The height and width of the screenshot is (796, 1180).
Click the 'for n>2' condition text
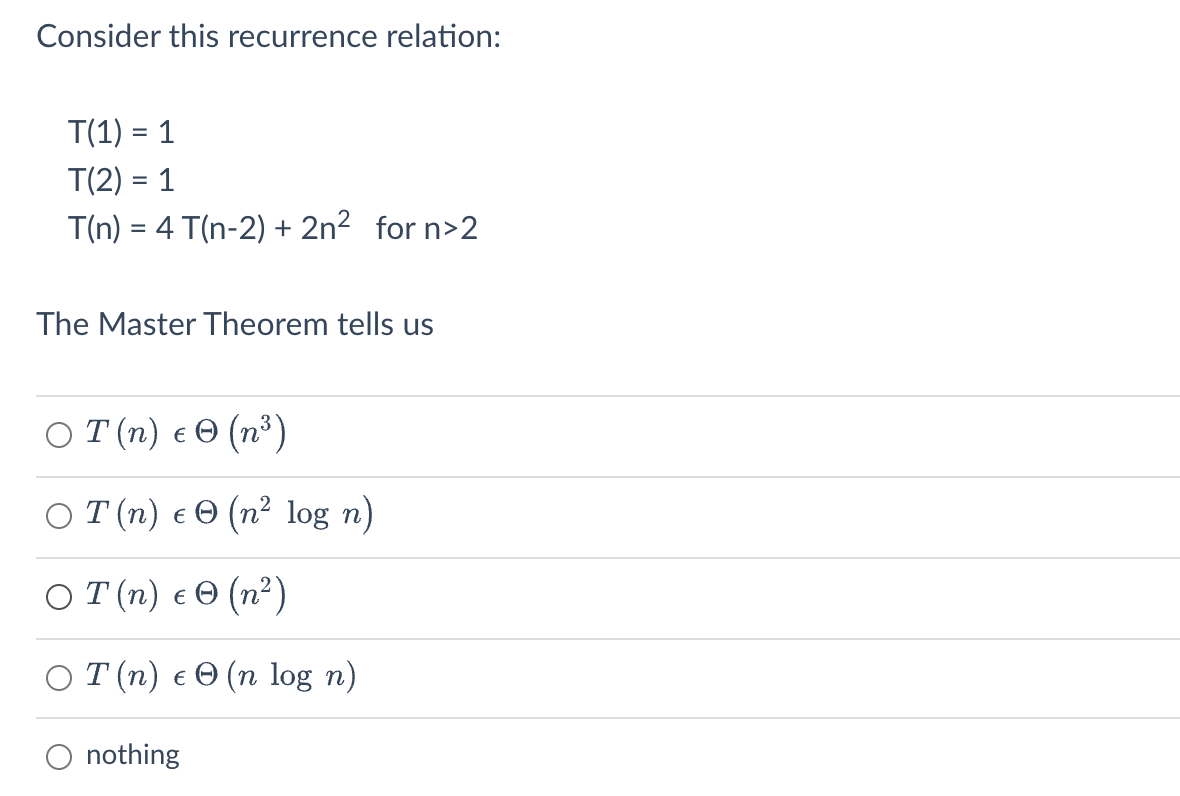[427, 229]
